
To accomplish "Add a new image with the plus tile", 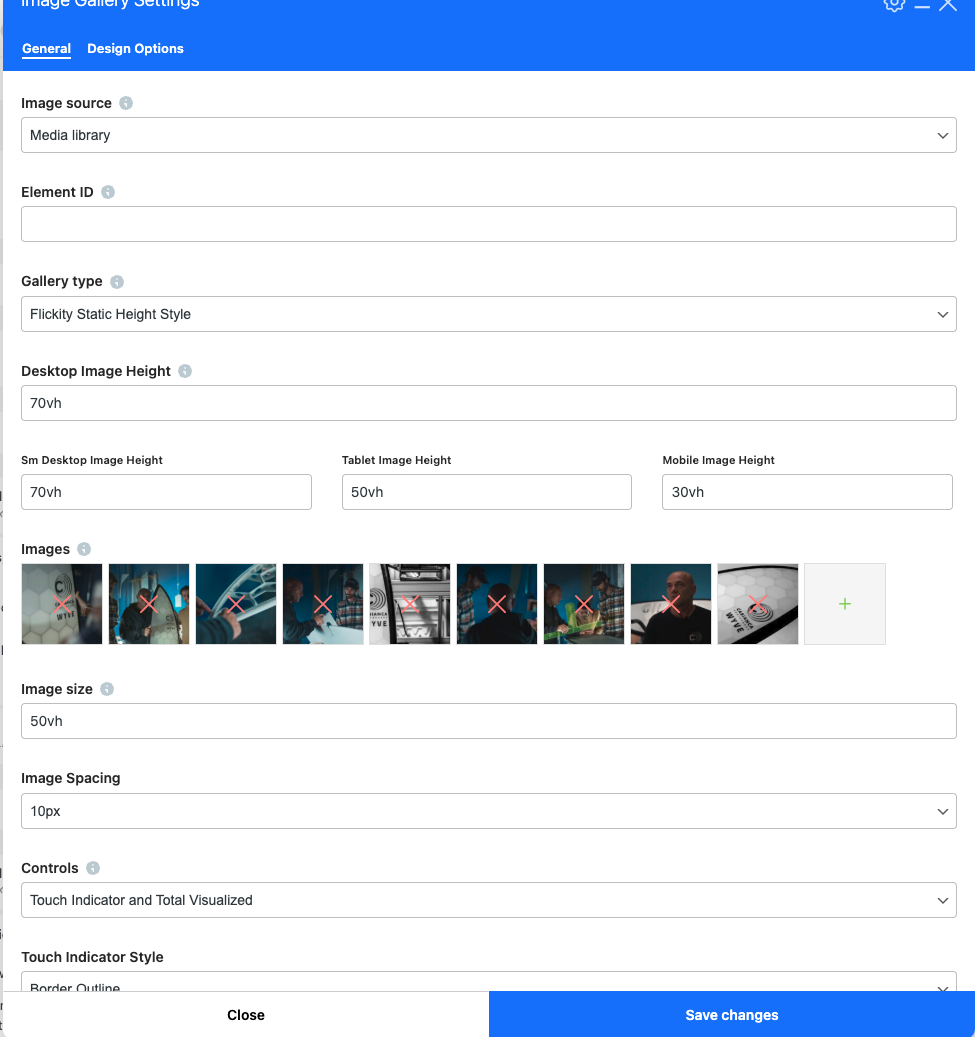I will click(844, 604).
